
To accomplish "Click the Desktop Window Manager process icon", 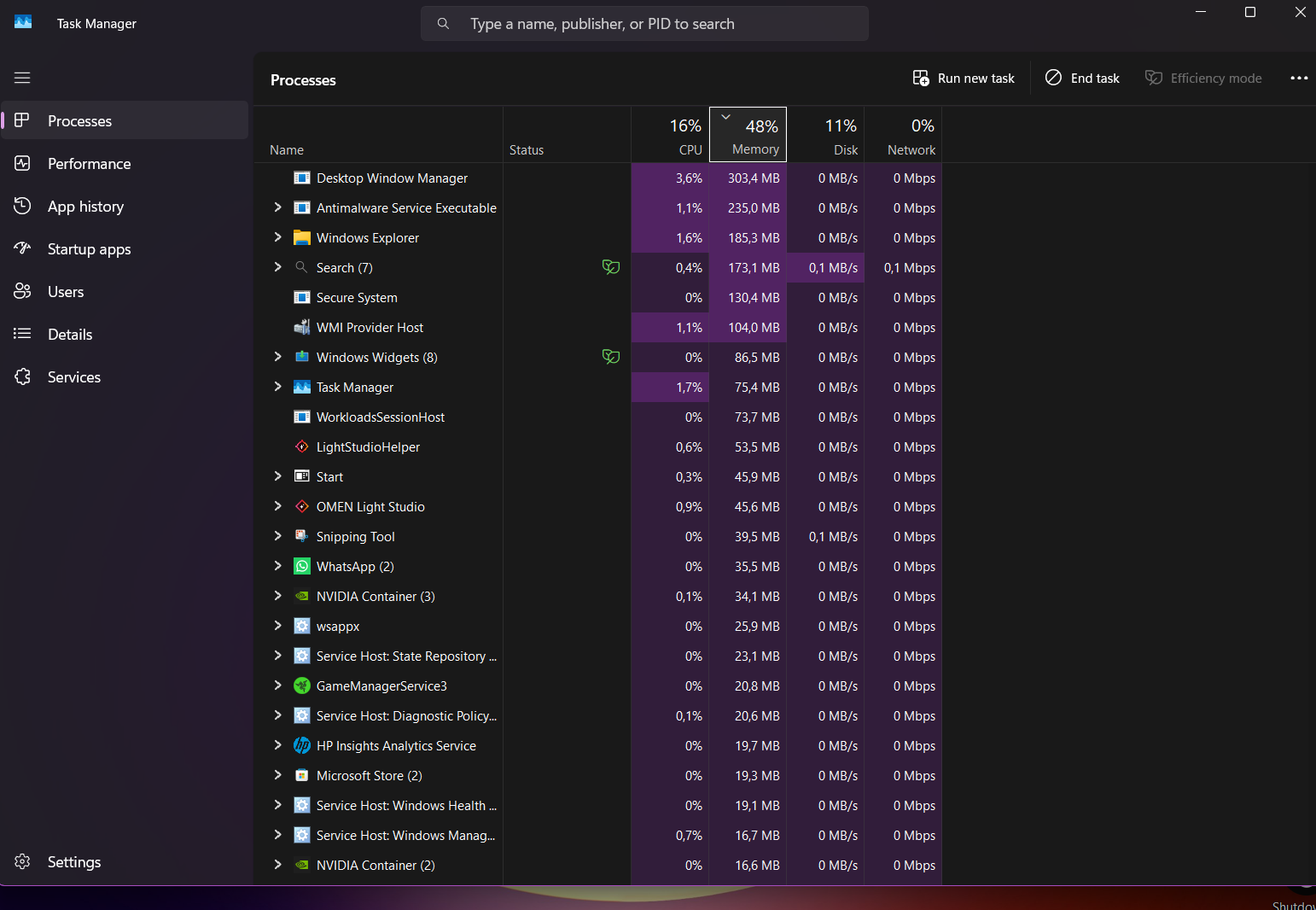I will [x=302, y=178].
